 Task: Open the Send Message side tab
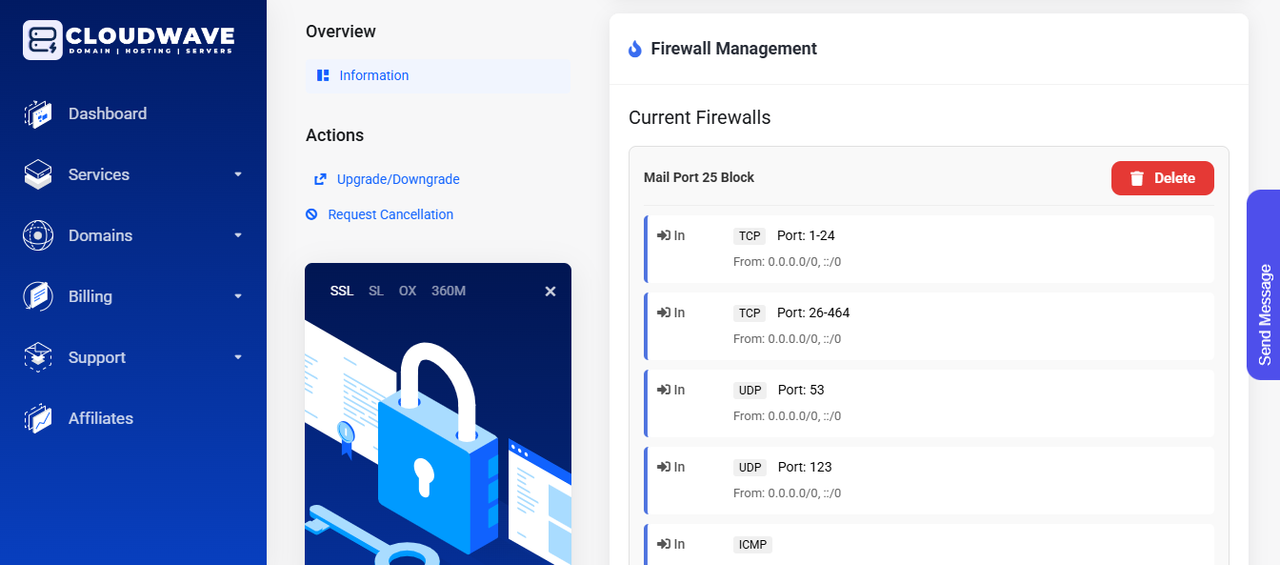click(x=1263, y=285)
